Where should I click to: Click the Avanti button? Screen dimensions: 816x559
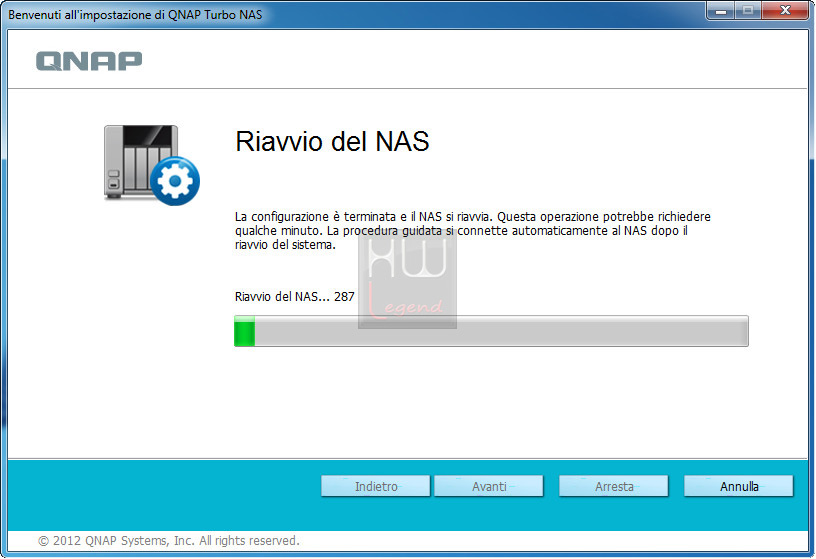pyautogui.click(x=489, y=486)
